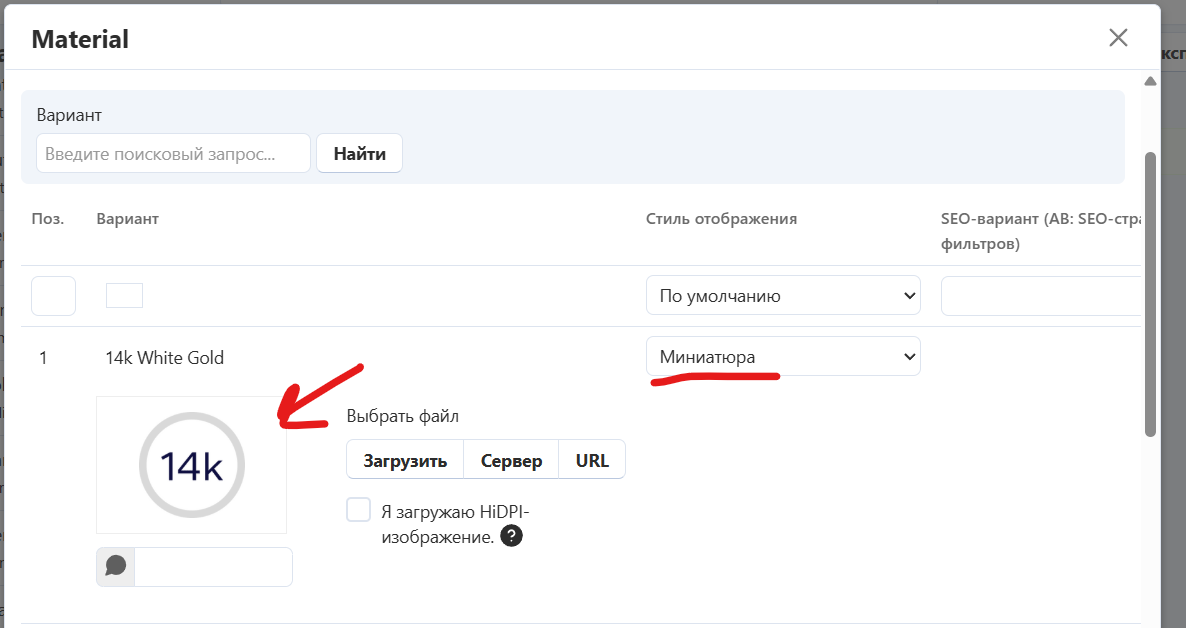Click the small variant filter box
Viewport: 1186px width, 628px height.
(124, 296)
